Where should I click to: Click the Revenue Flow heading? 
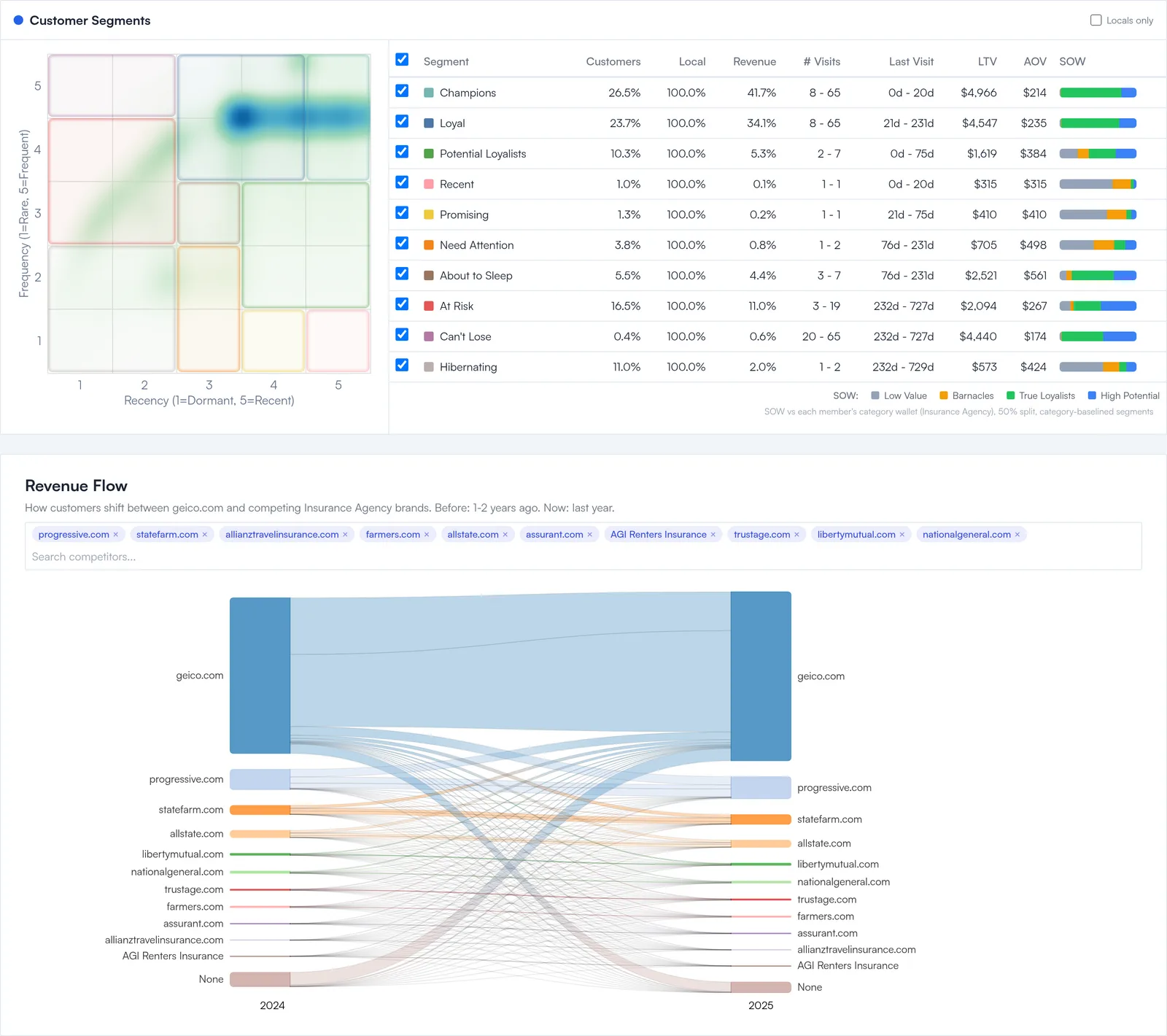[76, 486]
